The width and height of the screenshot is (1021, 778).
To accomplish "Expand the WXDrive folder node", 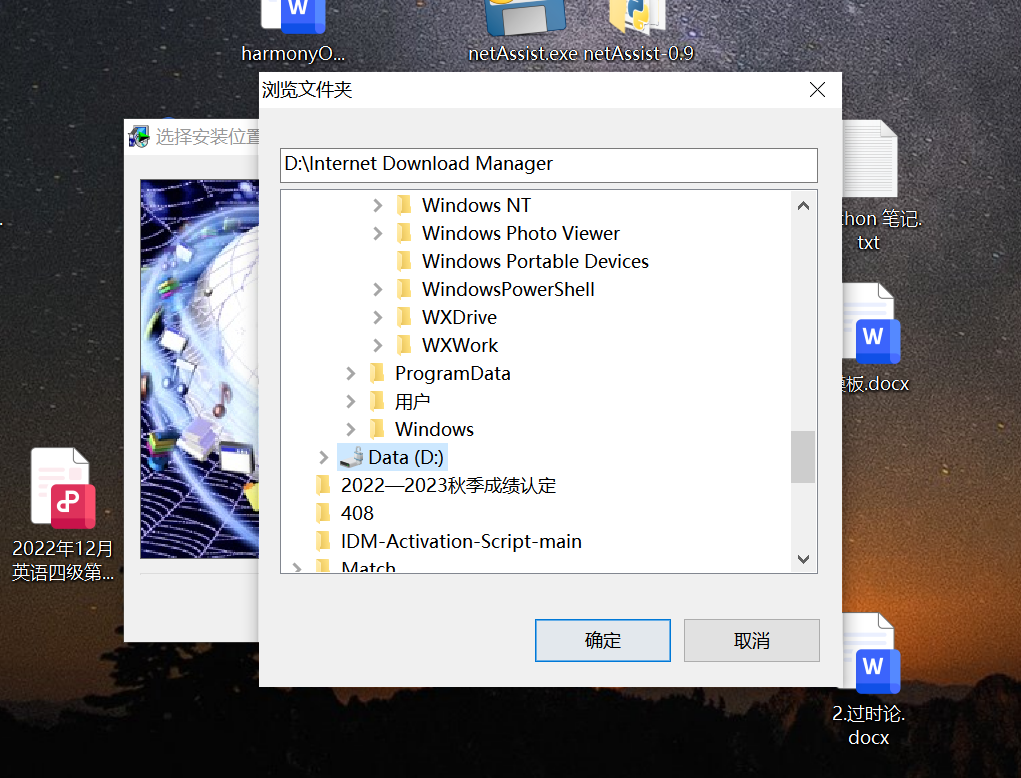I will tap(378, 318).
